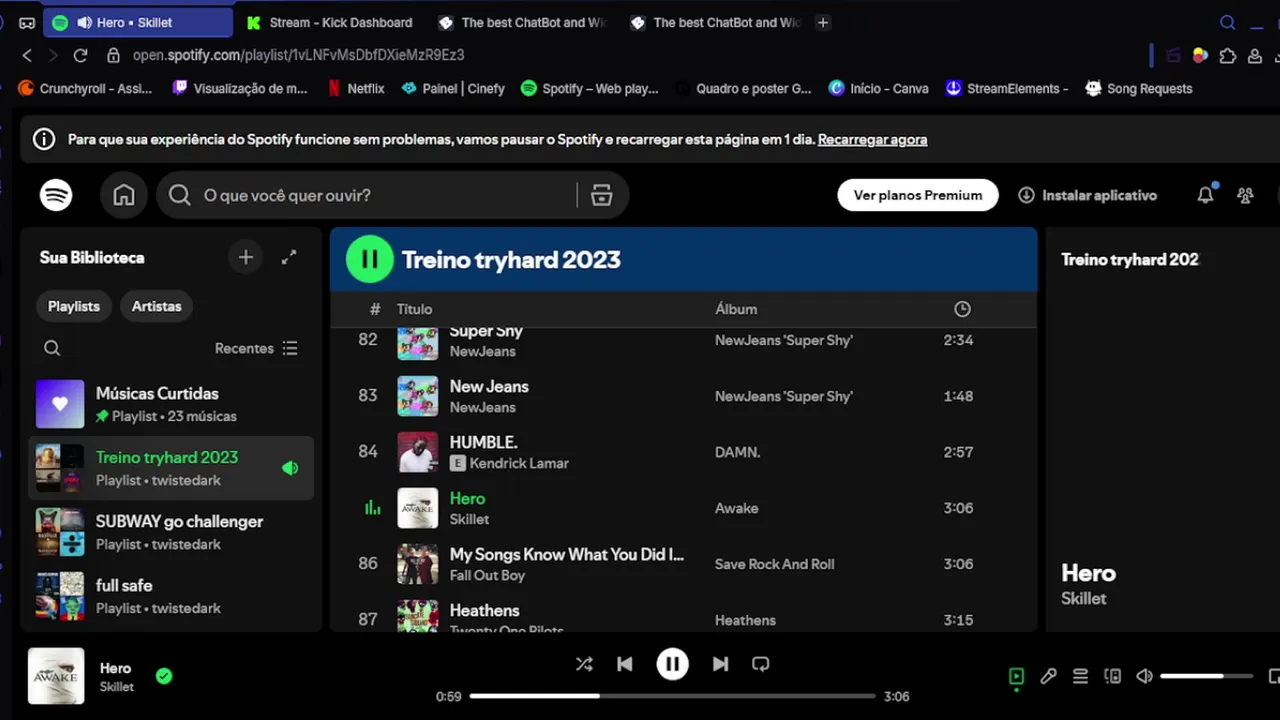Sort by the Título column header
The image size is (1280, 720).
click(414, 309)
